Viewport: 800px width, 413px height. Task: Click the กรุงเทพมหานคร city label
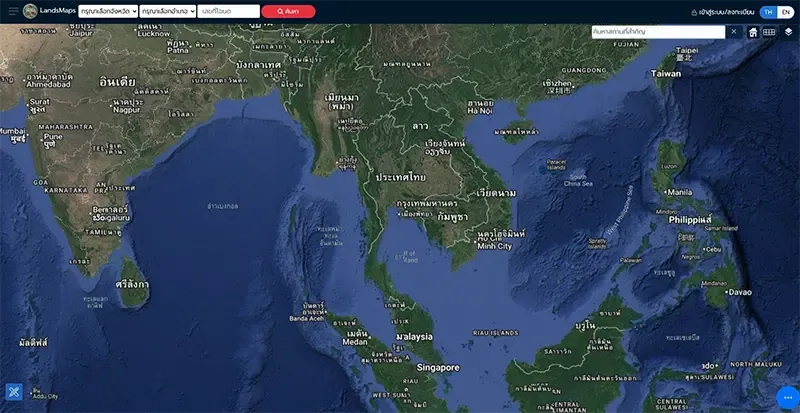427,203
